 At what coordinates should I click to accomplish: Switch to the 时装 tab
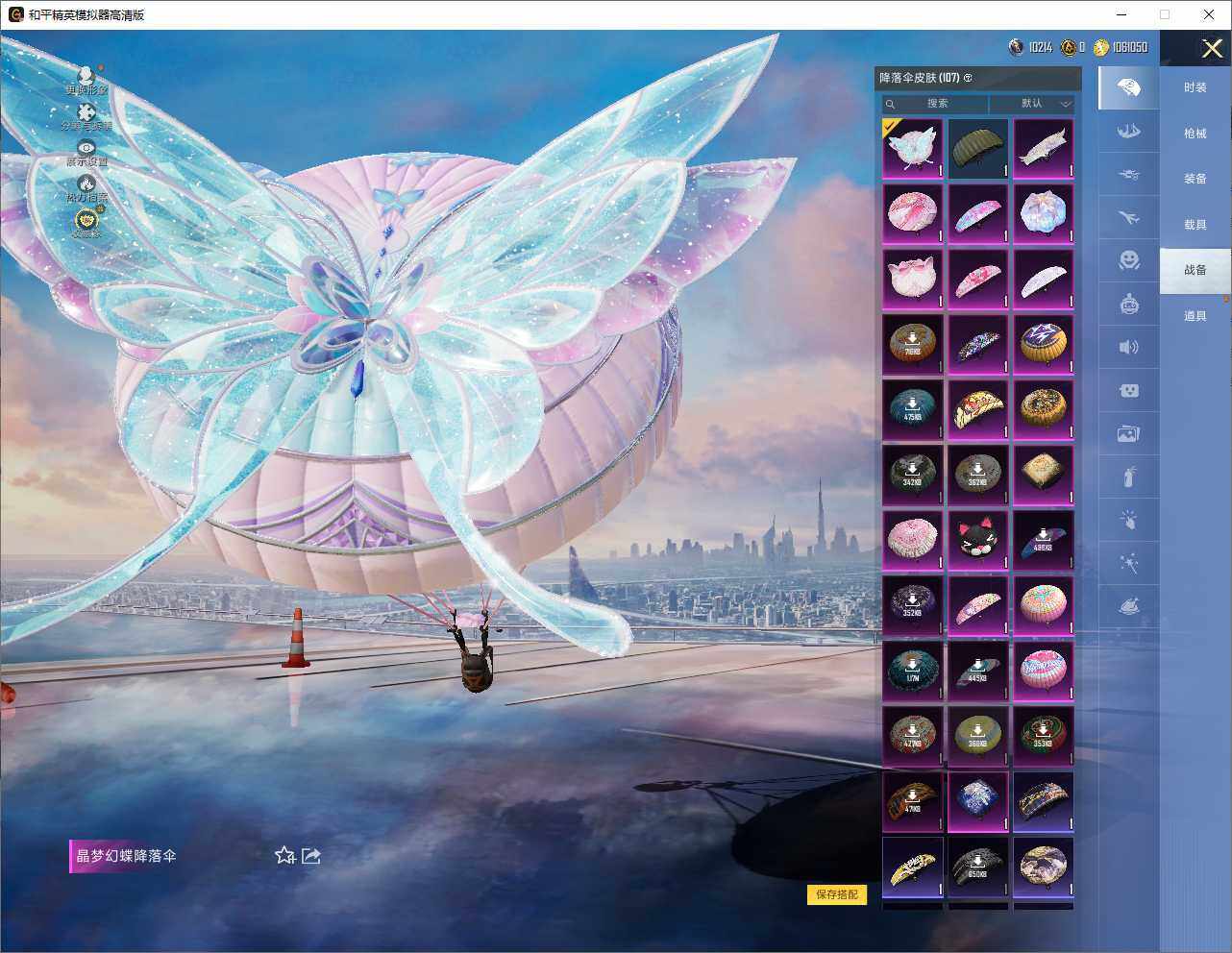1195,87
